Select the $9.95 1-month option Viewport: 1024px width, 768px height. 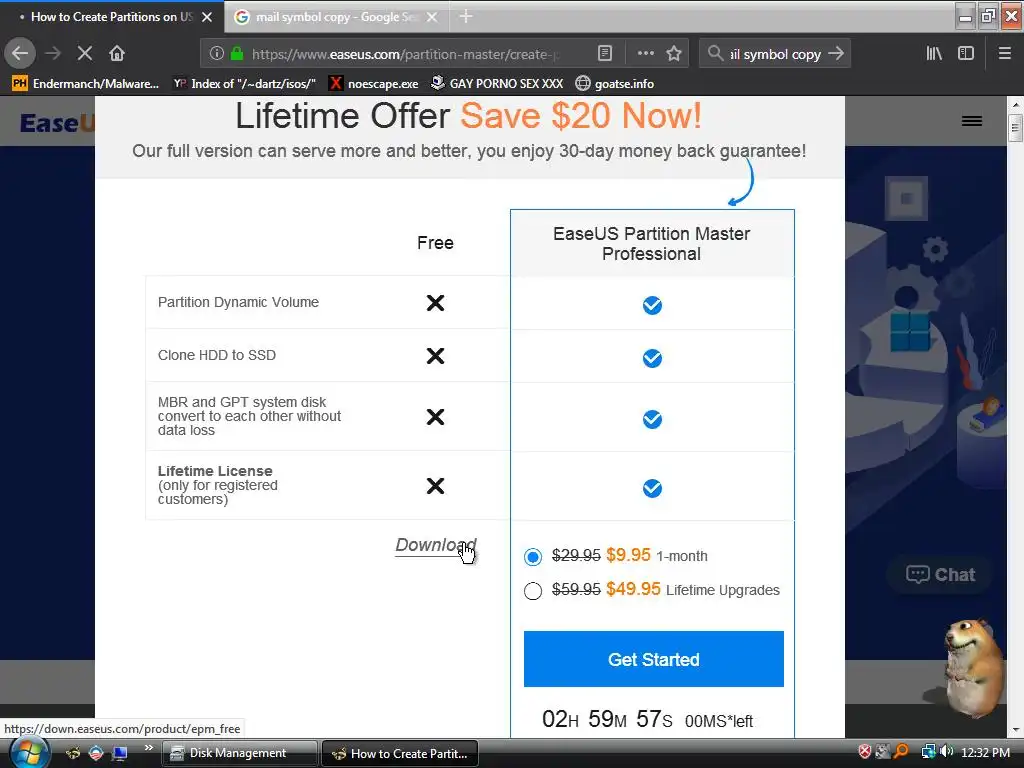533,556
